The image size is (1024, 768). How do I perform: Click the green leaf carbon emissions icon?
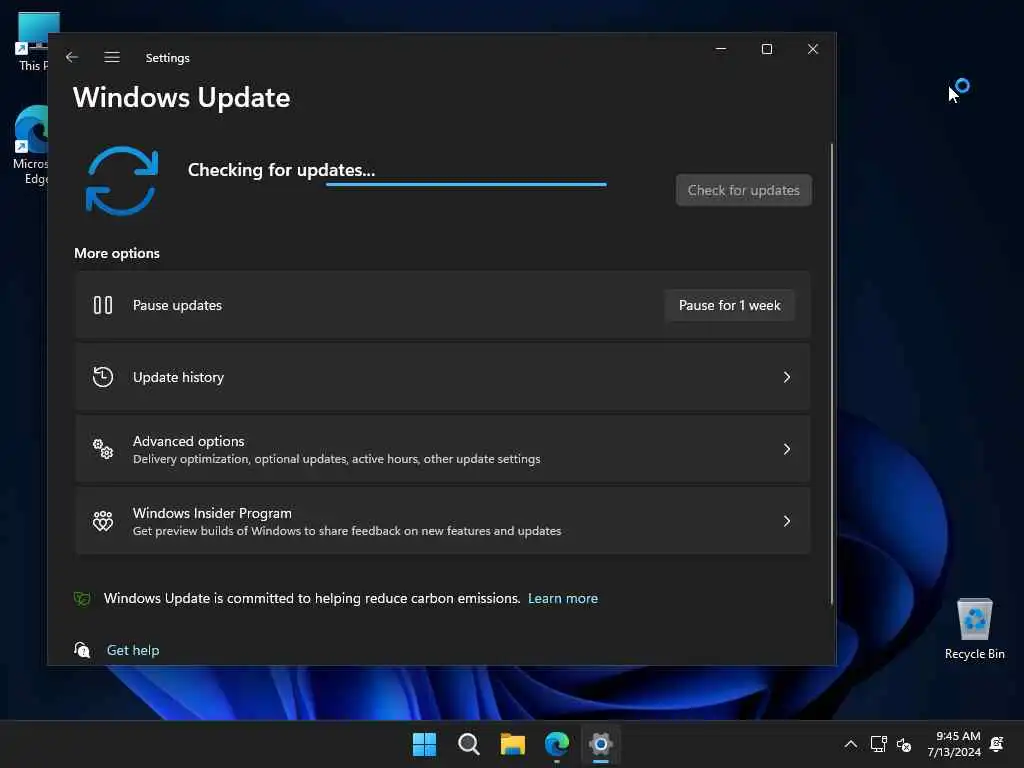82,598
